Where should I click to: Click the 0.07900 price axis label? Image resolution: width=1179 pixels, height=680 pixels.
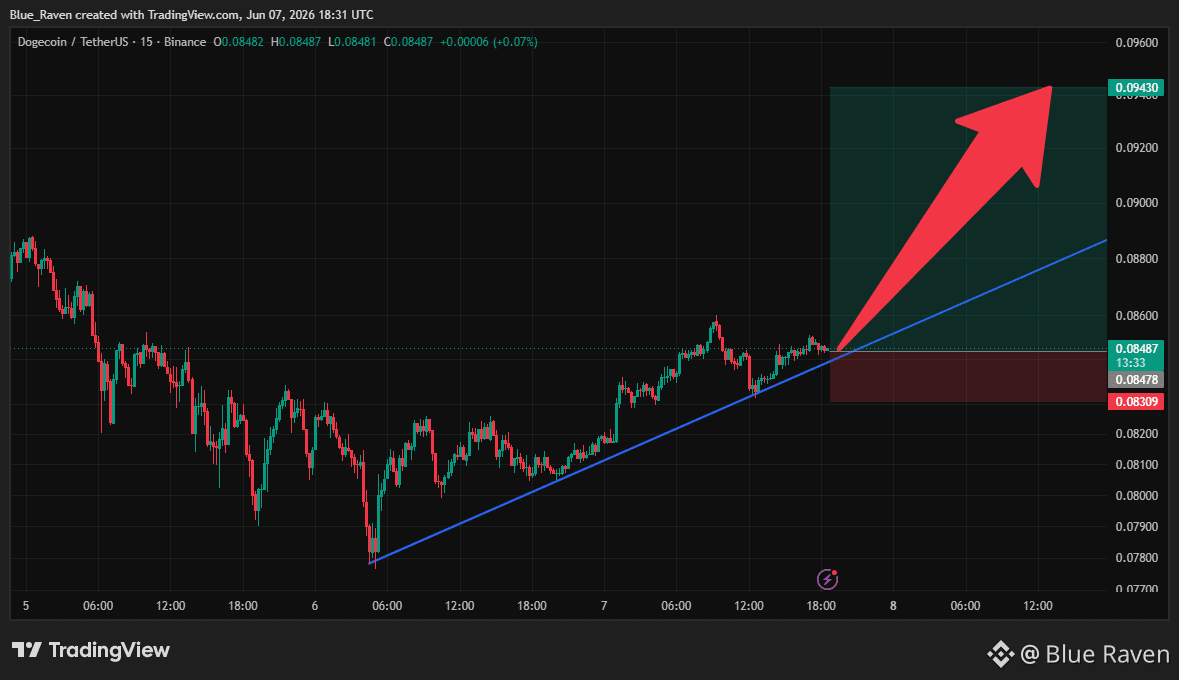[1136, 527]
